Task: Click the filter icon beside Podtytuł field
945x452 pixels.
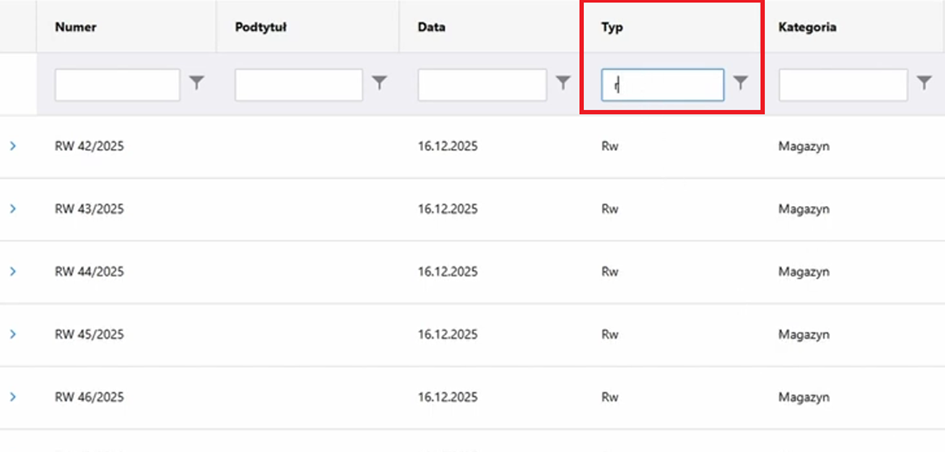Action: coord(380,84)
